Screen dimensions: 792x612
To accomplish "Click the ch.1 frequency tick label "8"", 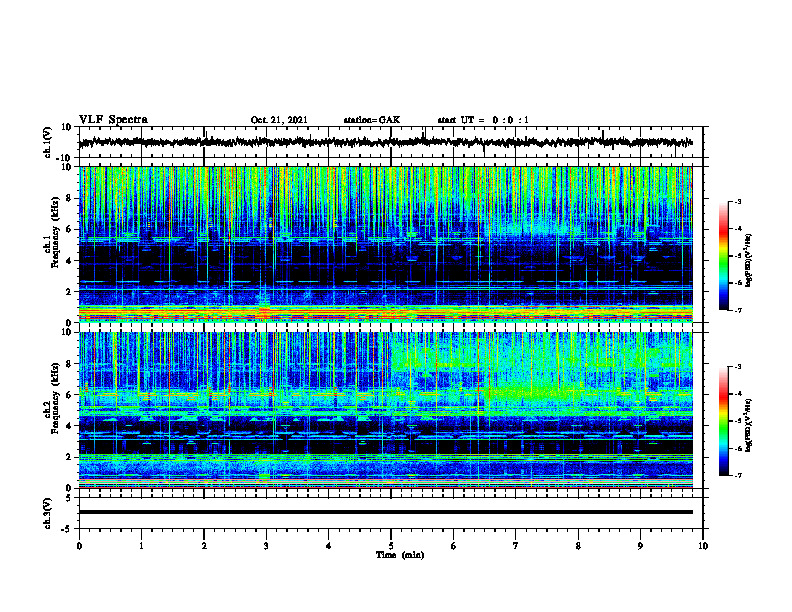I will click(x=69, y=198).
